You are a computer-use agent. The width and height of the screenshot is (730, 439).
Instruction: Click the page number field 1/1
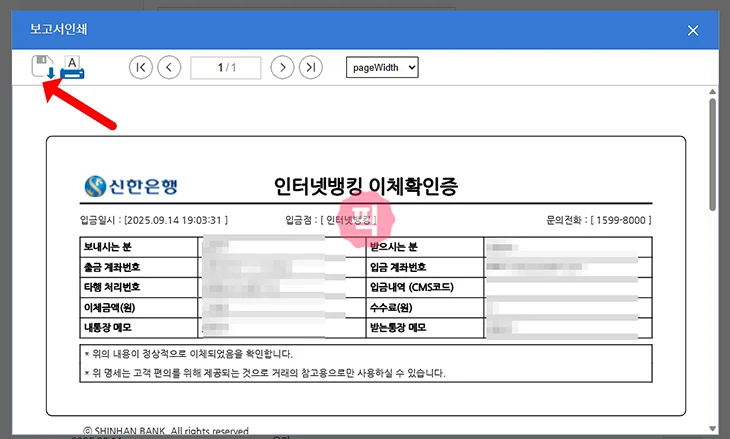click(226, 68)
